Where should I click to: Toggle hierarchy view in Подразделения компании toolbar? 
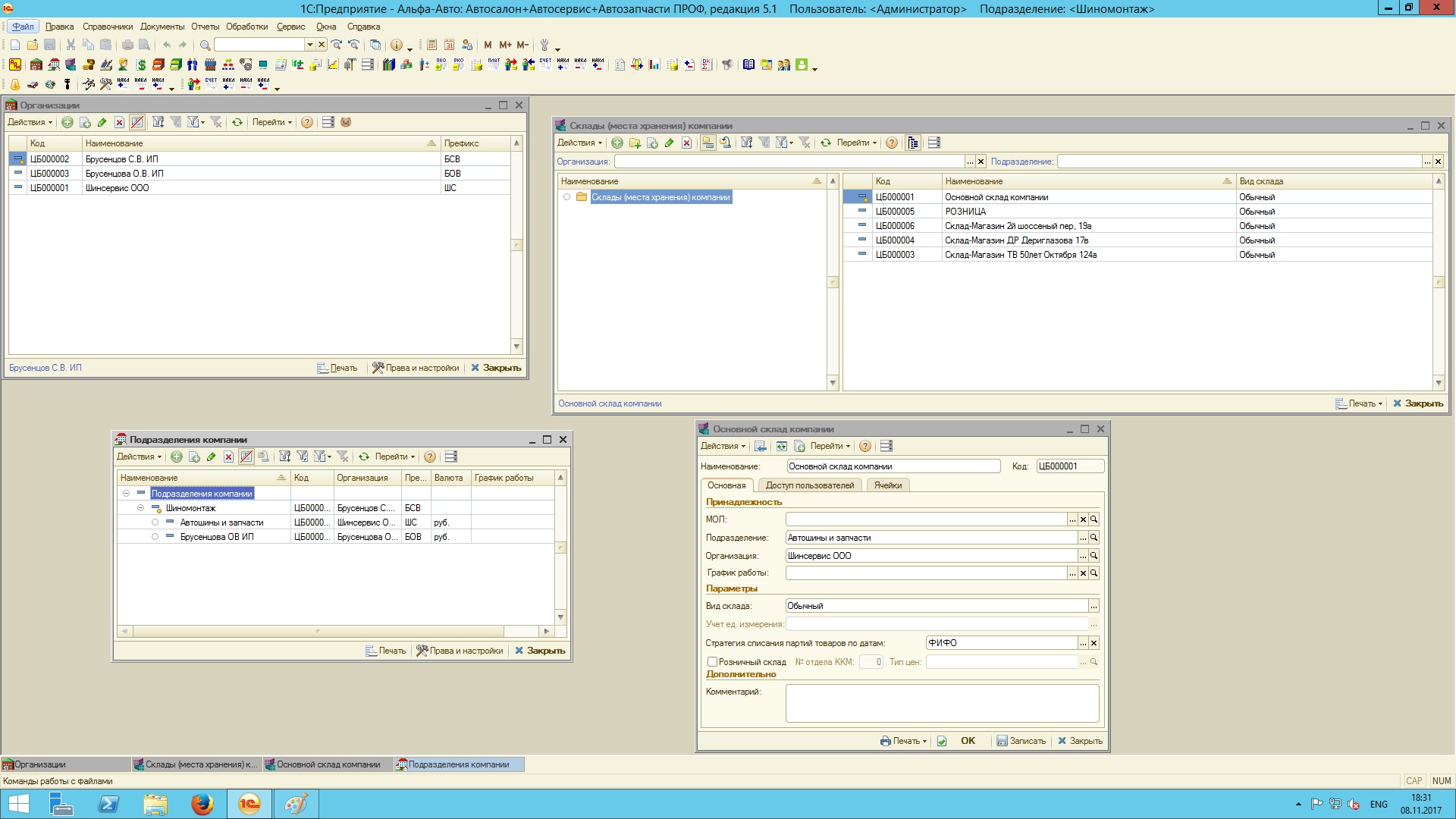click(x=246, y=457)
